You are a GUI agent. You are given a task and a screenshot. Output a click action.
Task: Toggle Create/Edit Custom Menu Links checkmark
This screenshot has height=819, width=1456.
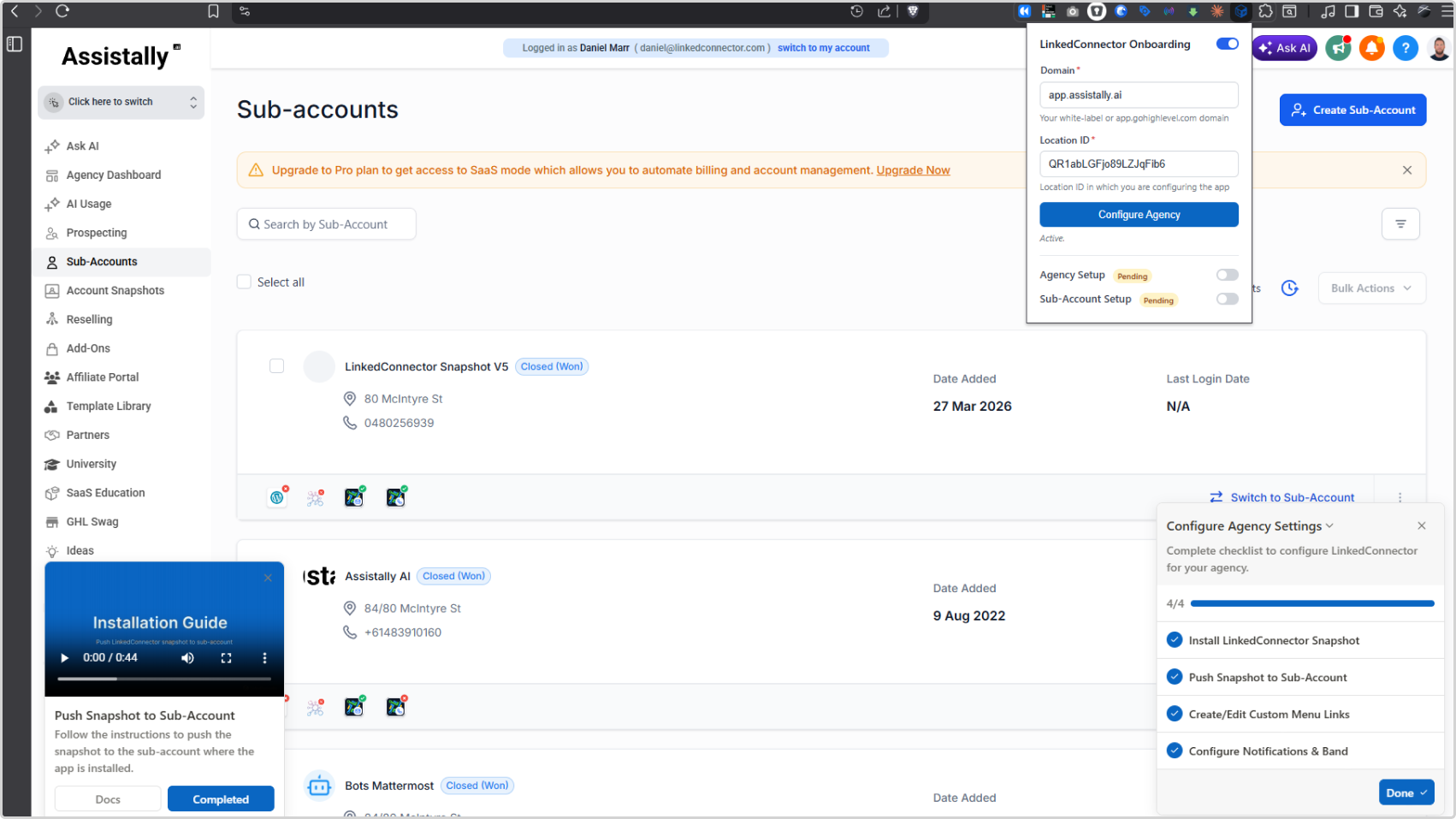[x=1175, y=713]
